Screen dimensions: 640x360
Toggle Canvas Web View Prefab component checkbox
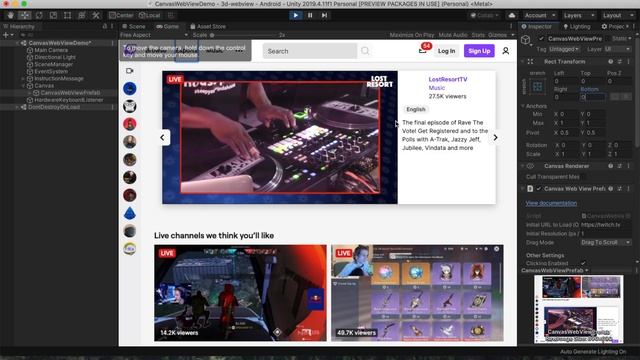(x=539, y=189)
